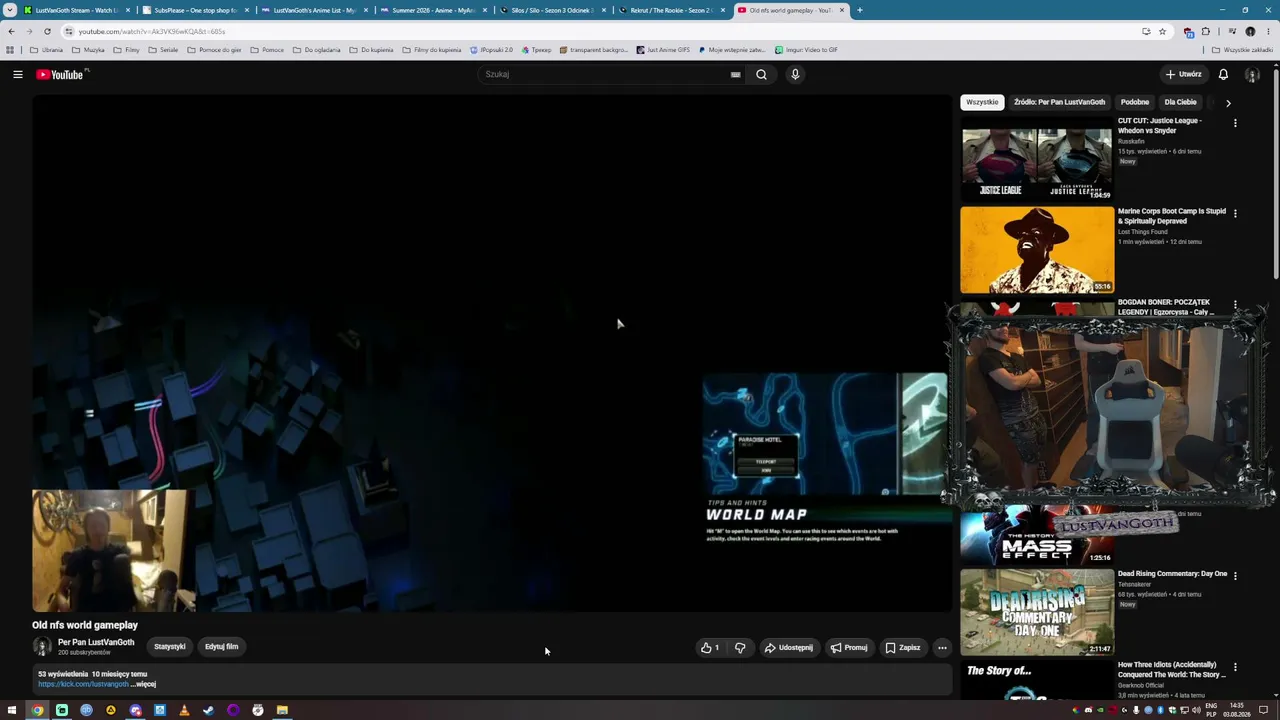Viewport: 1280px width, 720px height.
Task: Open the Chrome extensions puzzle icon
Action: pyautogui.click(x=1205, y=31)
